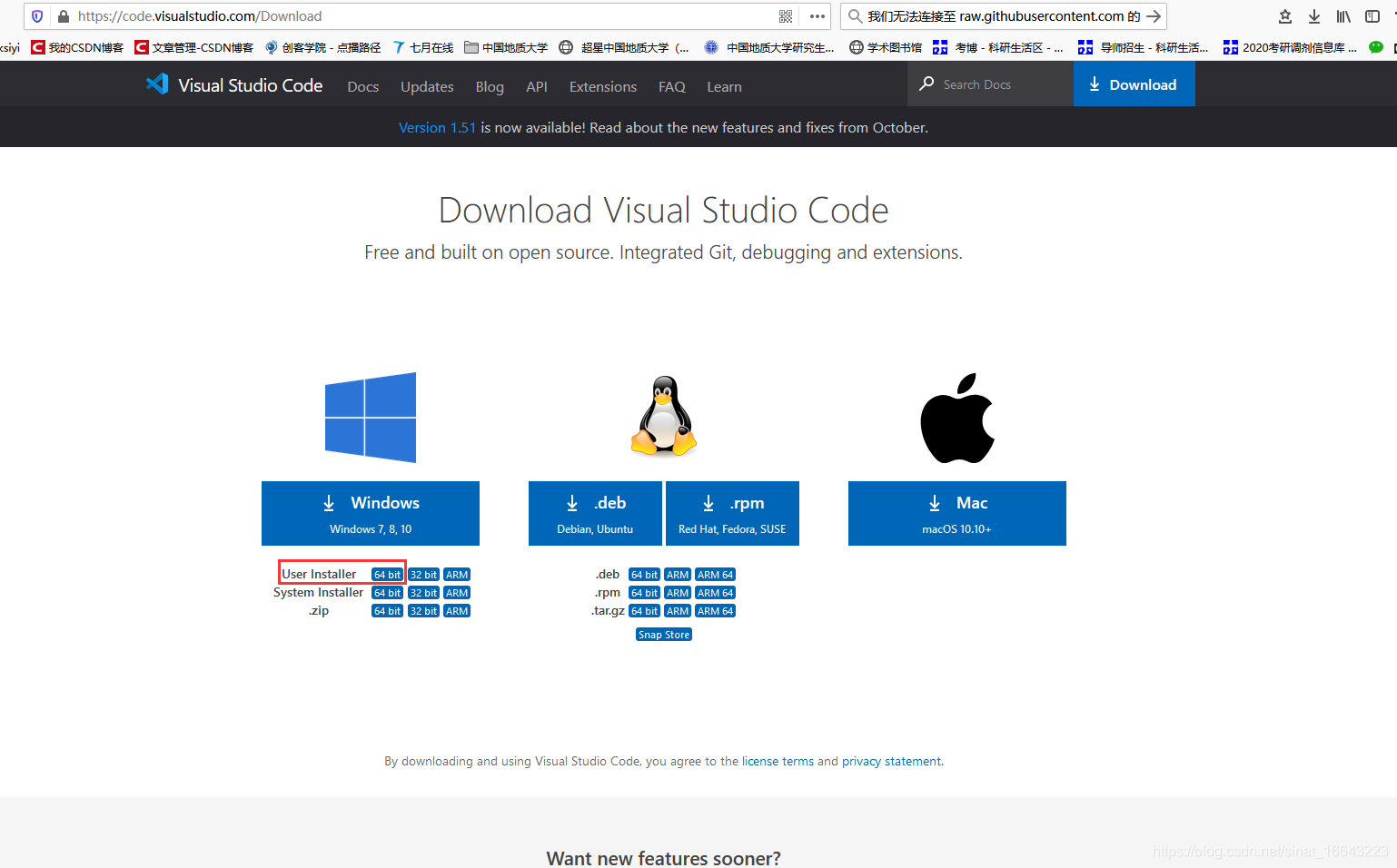This screenshot has width=1397, height=868.
Task: Download the Linux .deb 64 bit package
Action: pyautogui.click(x=644, y=575)
